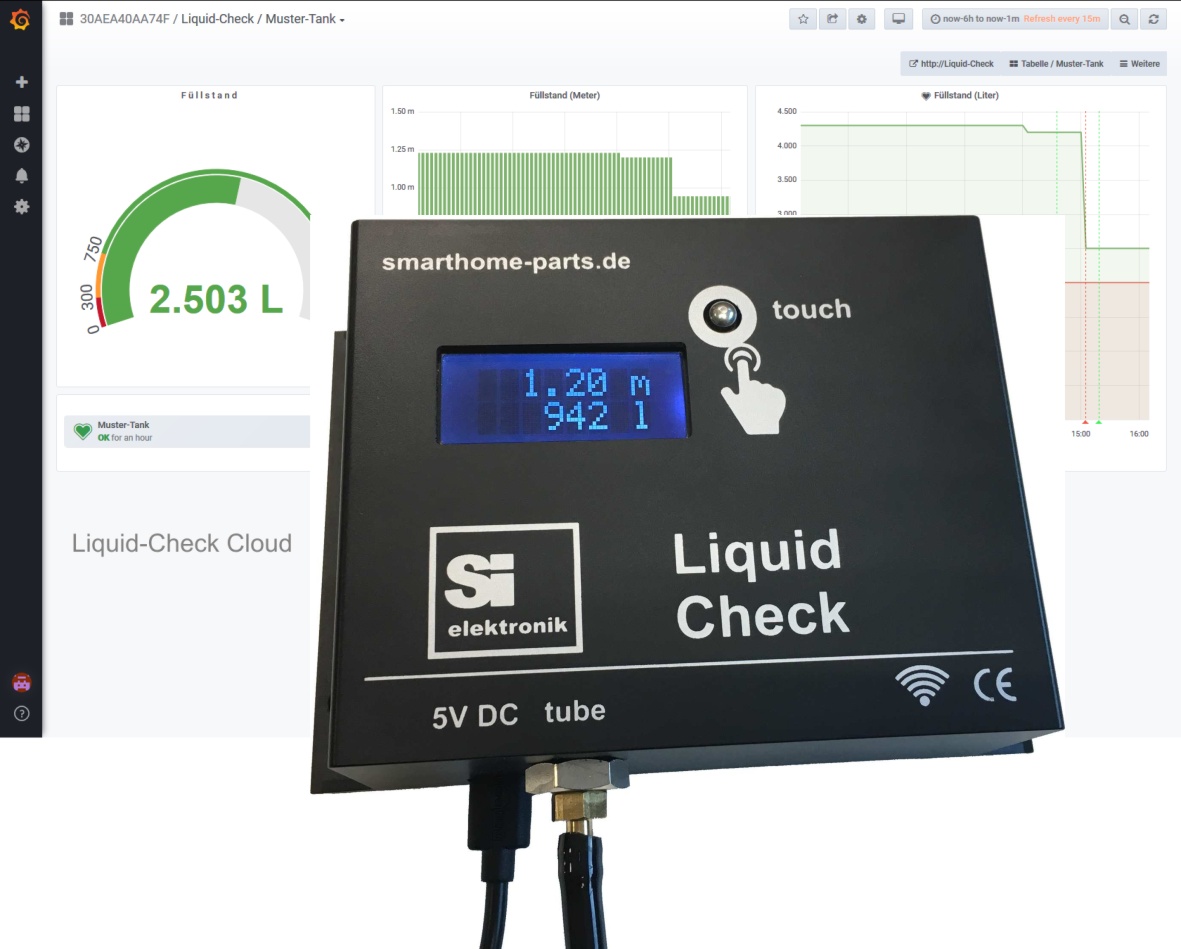Follow the http://Liquid-Check link

point(951,64)
